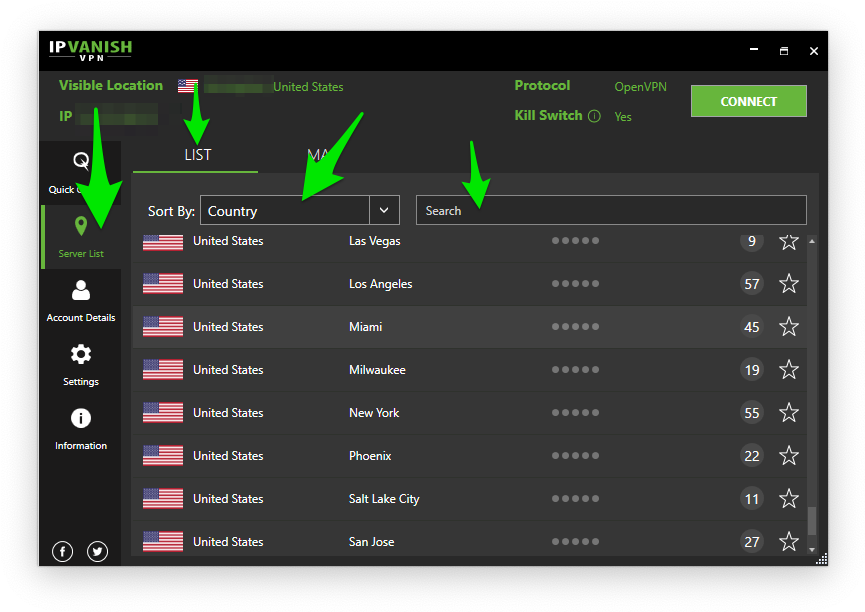The image size is (865, 612).
Task: Favorite the Las Vegas server
Action: pos(789,241)
